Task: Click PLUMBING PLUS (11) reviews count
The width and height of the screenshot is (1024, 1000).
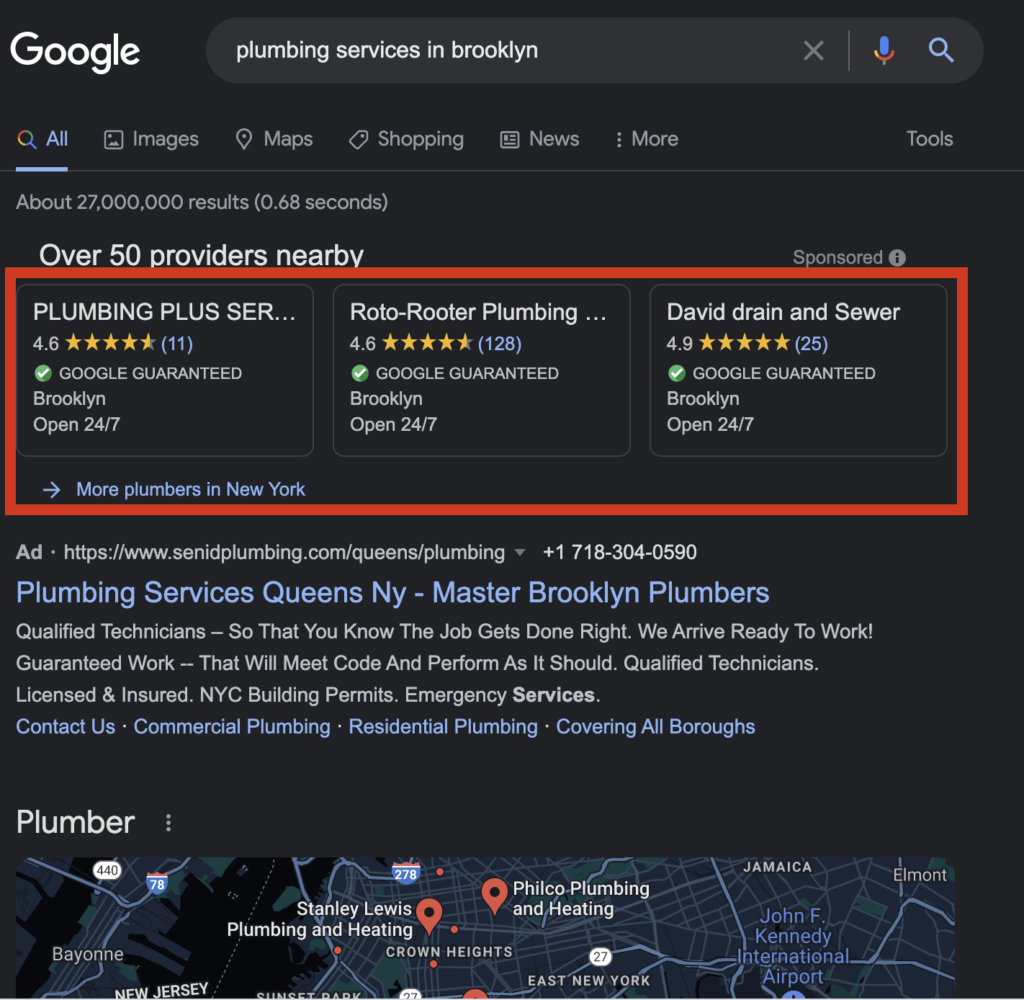Action: (x=177, y=343)
